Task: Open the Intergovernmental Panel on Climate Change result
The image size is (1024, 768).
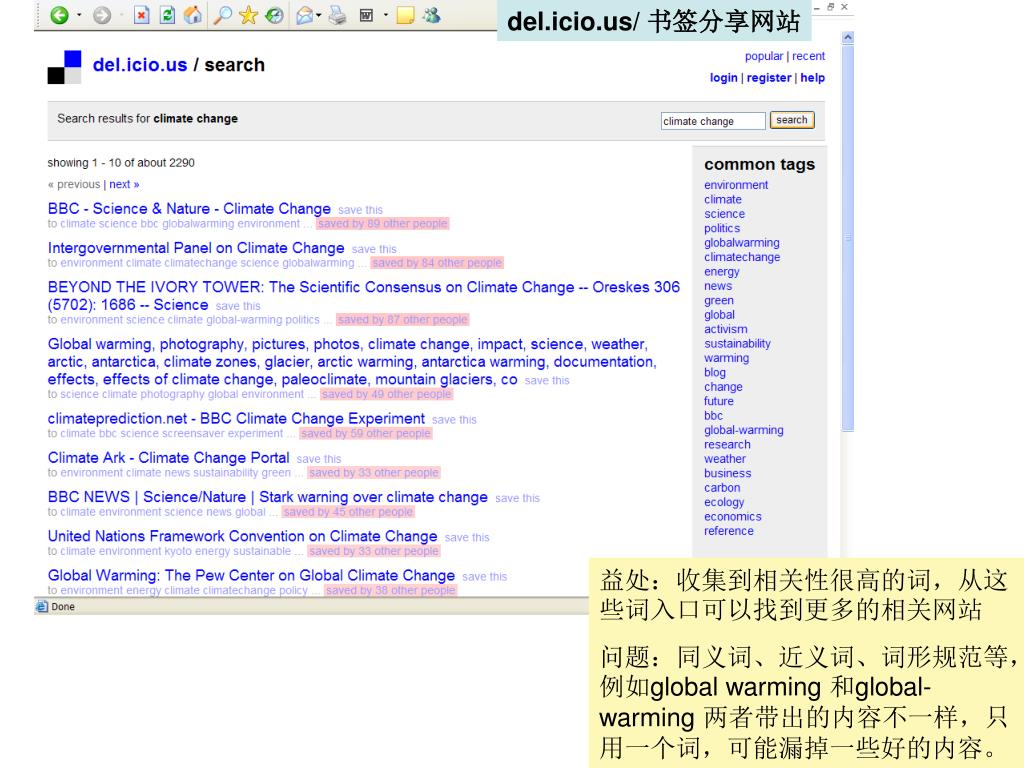Action: [x=196, y=248]
